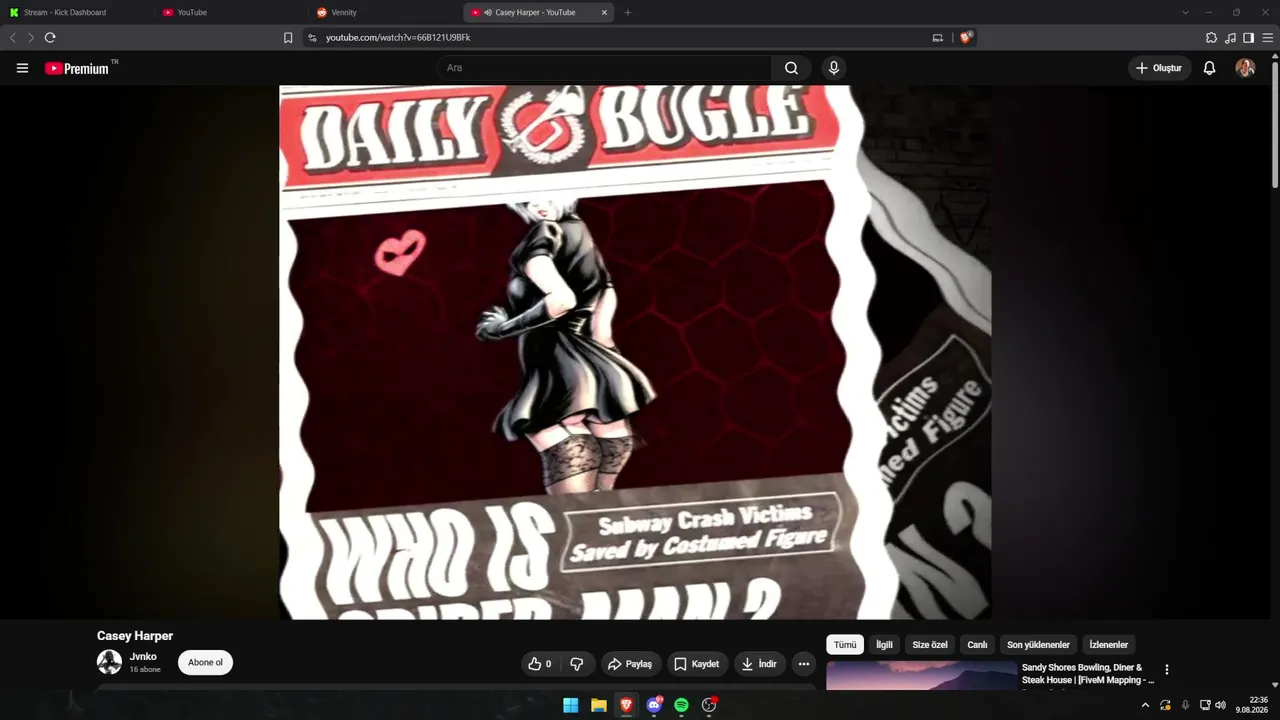The width and height of the screenshot is (1280, 720).
Task: Select the Size özel filter chip
Action: coord(930,645)
